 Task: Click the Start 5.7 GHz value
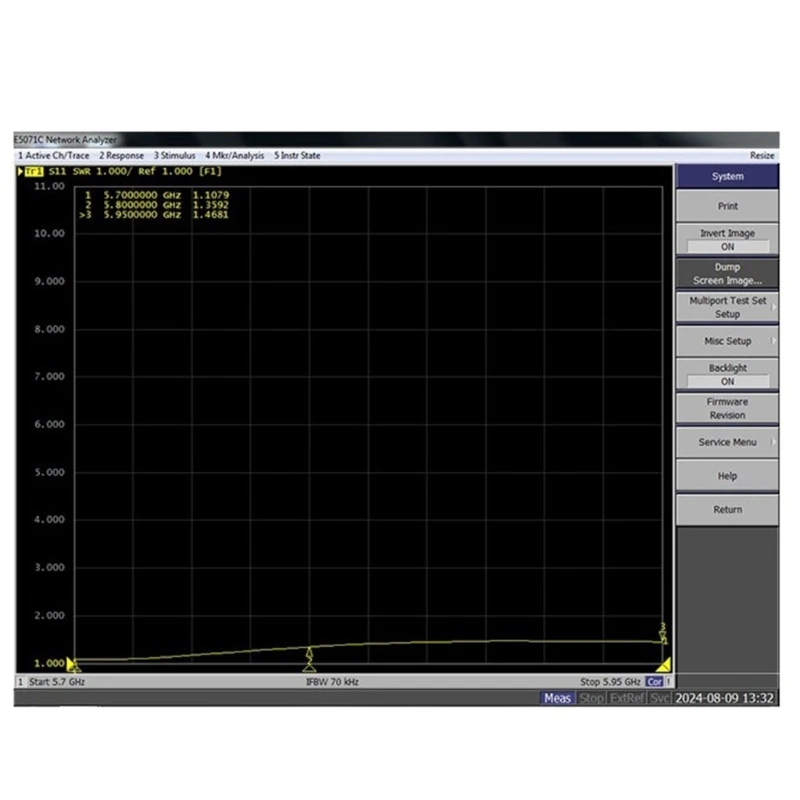pyautogui.click(x=57, y=682)
